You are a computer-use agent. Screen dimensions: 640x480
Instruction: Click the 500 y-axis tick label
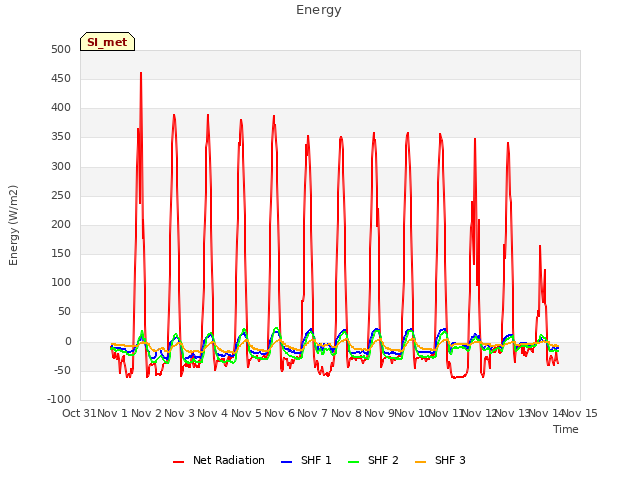(61, 49)
